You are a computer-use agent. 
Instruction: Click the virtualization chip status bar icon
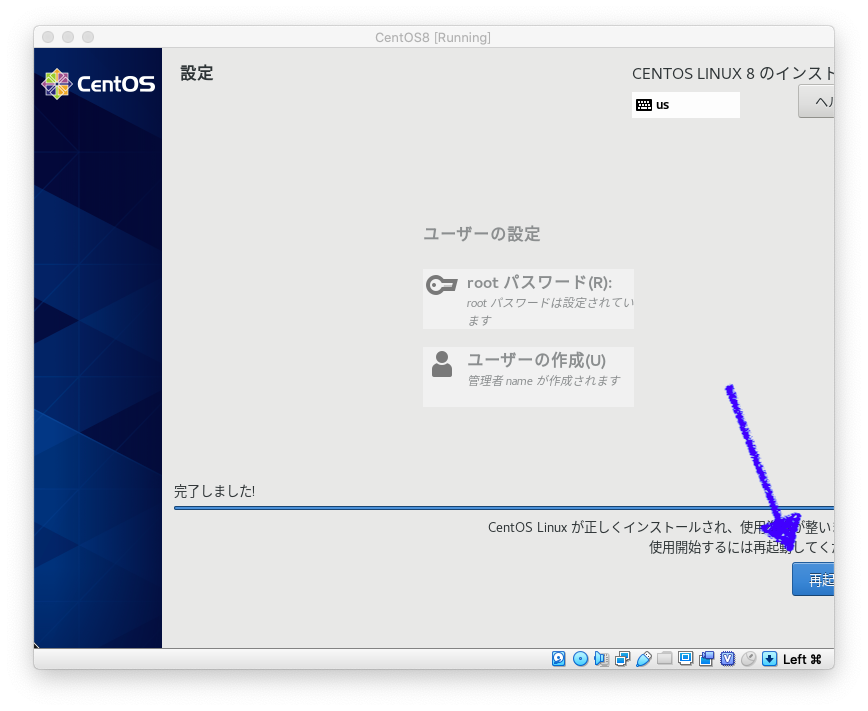(x=726, y=658)
